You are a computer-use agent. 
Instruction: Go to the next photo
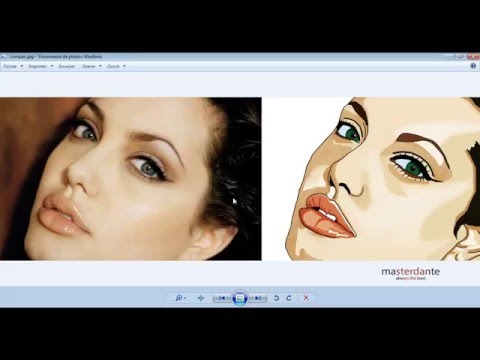(x=258, y=298)
